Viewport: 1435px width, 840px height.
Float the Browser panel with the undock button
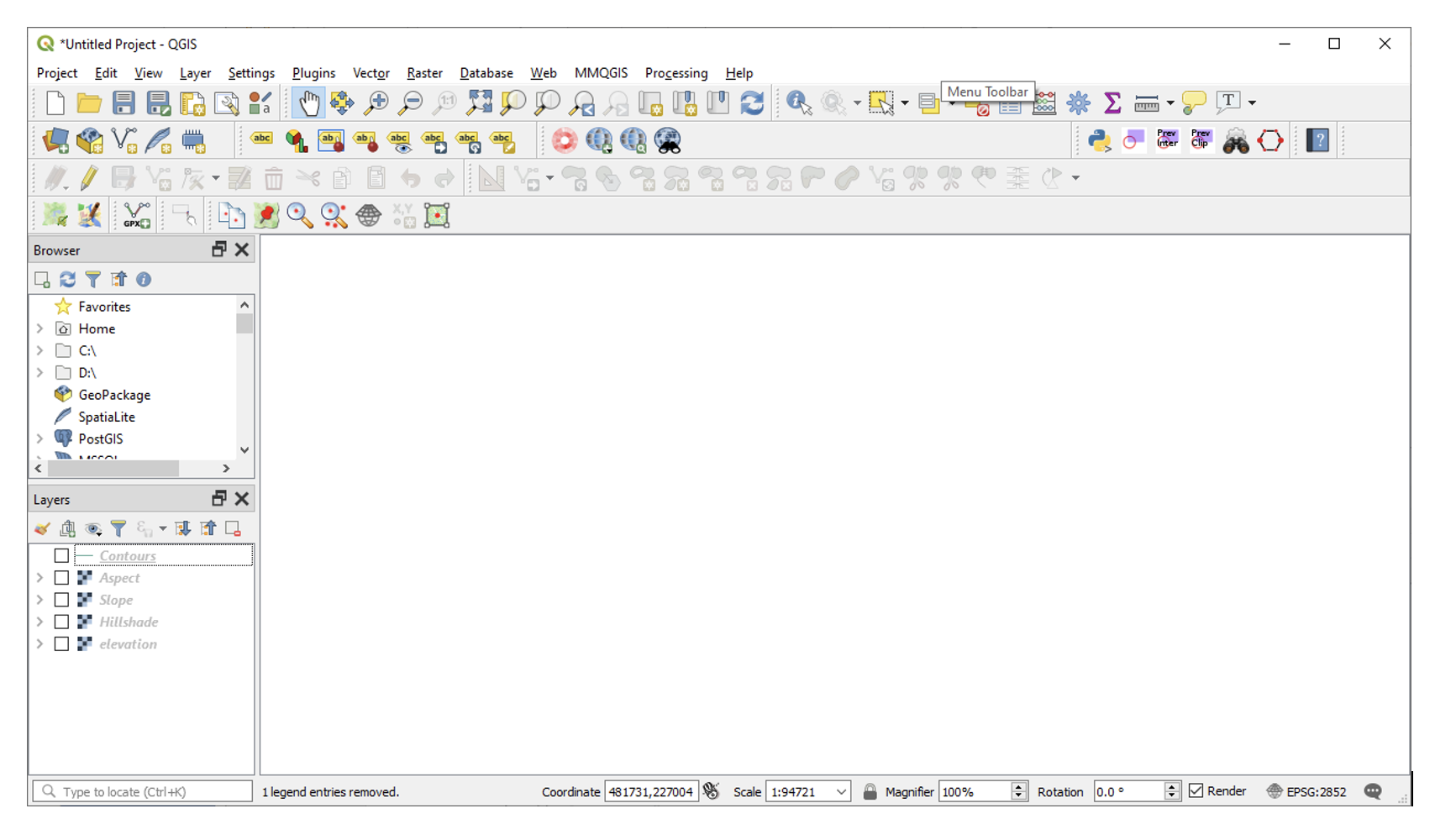tap(219, 249)
